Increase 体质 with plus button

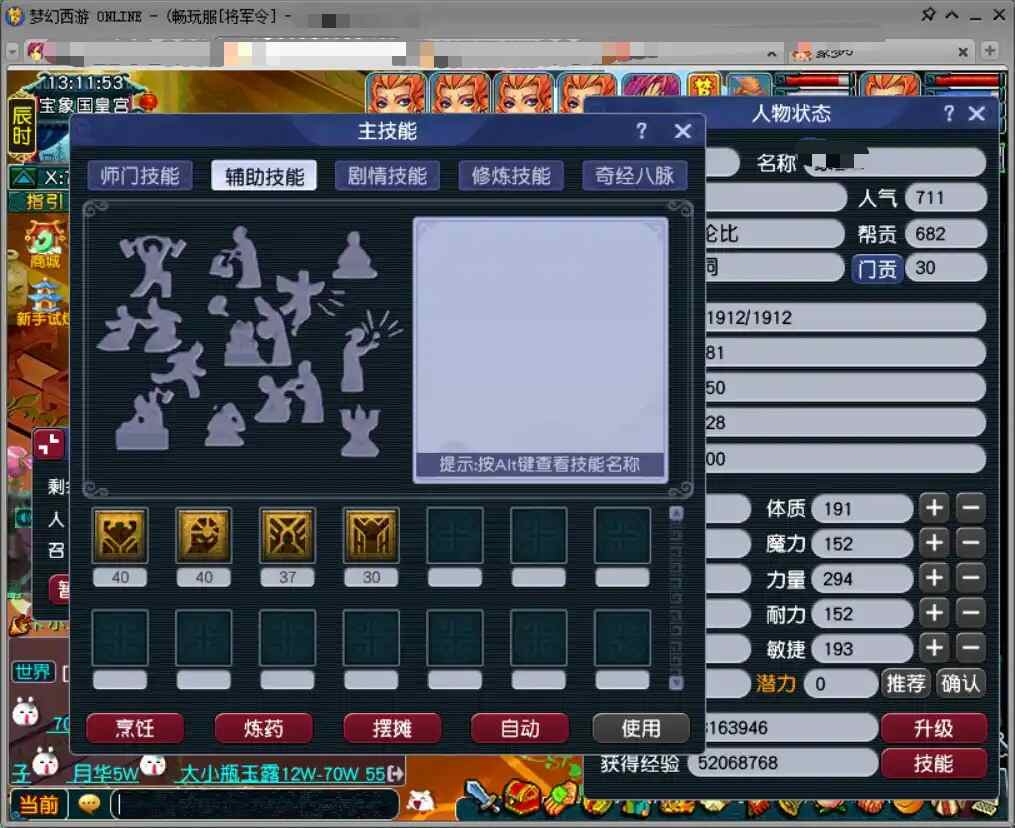[x=934, y=508]
